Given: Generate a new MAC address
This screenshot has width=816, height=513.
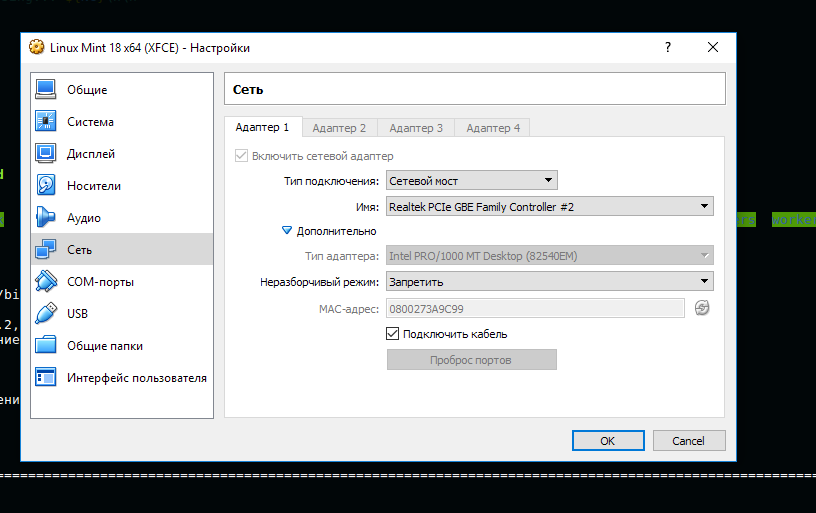Looking at the screenshot, I should tap(702, 308).
